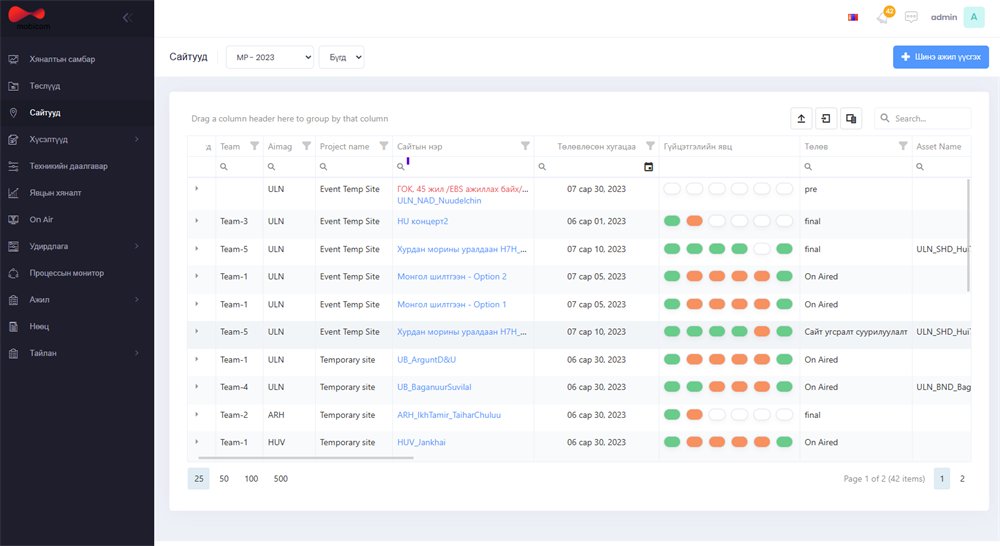Click the Mobicom logo
1000x546 pixels.
point(28,17)
